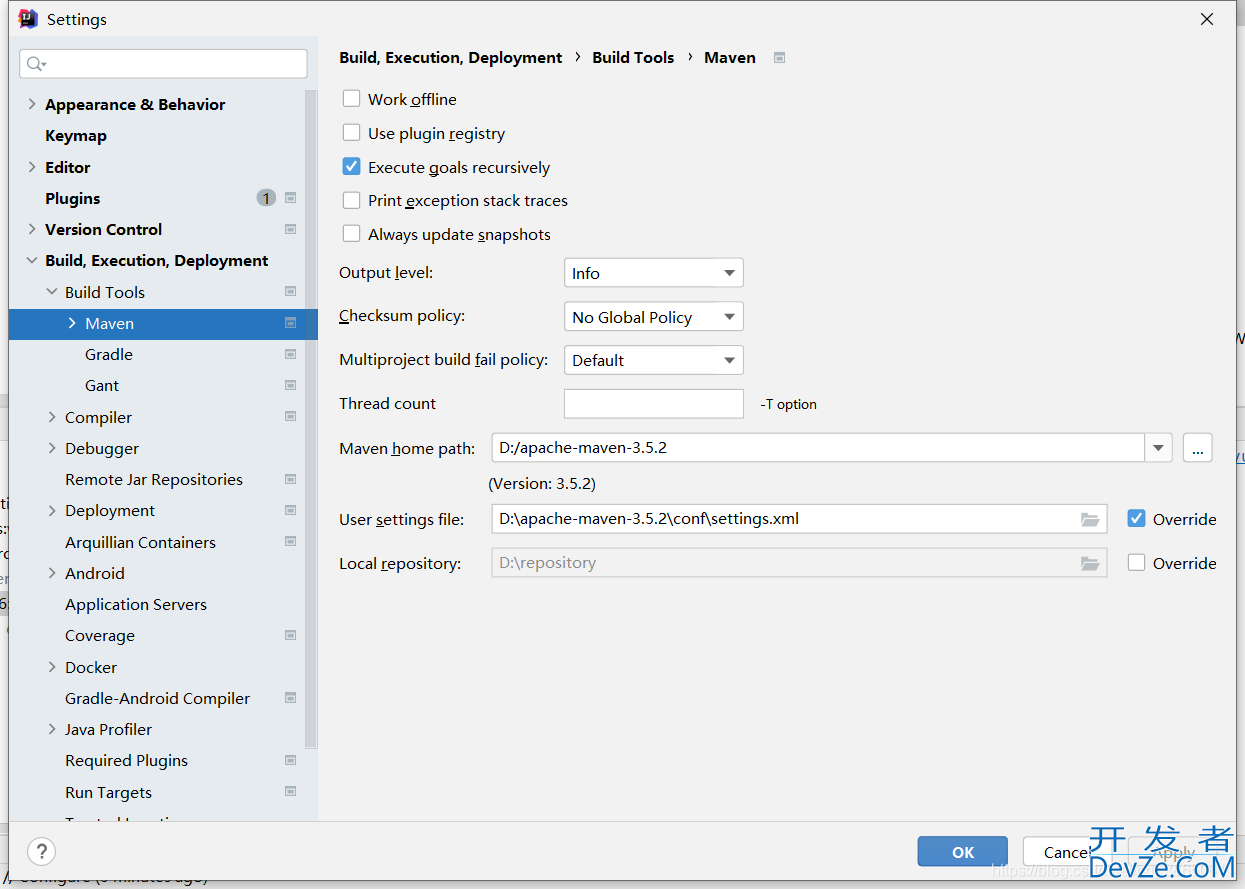Click the settings tree vertical scrollbar

pos(311,418)
